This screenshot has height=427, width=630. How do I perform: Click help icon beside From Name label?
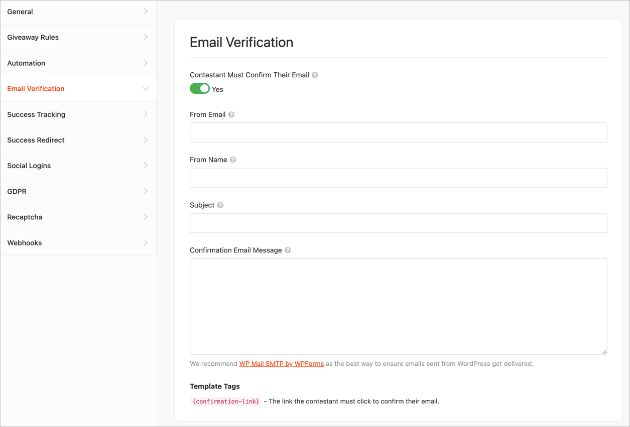pyautogui.click(x=233, y=159)
